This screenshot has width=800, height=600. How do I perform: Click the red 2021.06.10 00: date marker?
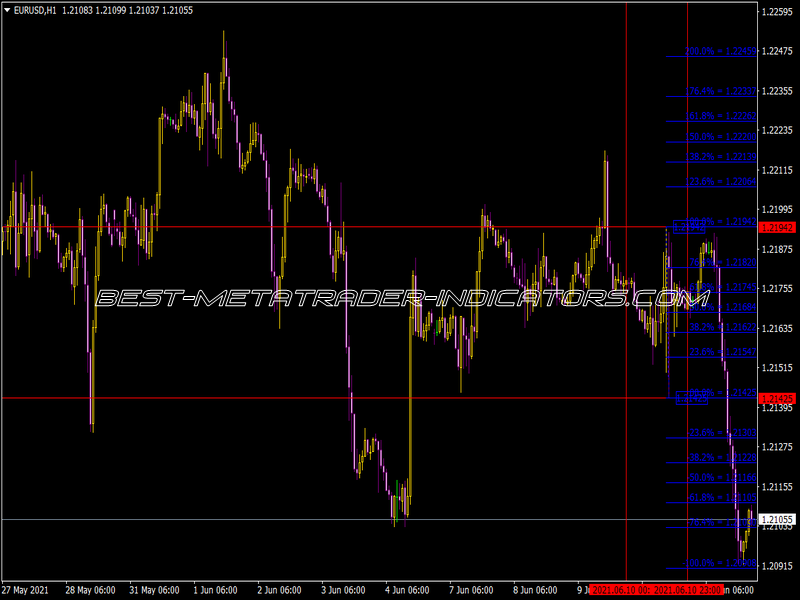point(621,590)
